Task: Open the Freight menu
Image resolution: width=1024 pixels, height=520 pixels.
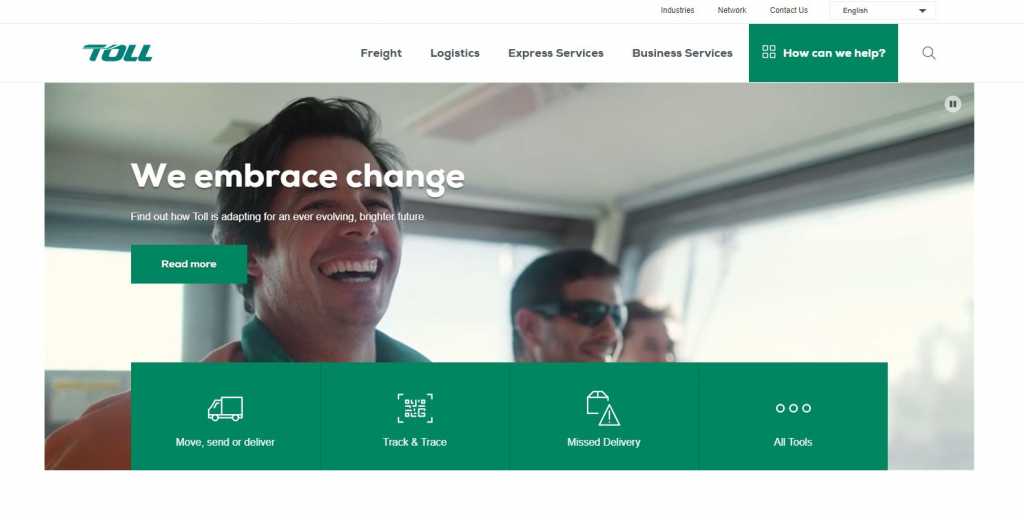Action: pyautogui.click(x=381, y=53)
